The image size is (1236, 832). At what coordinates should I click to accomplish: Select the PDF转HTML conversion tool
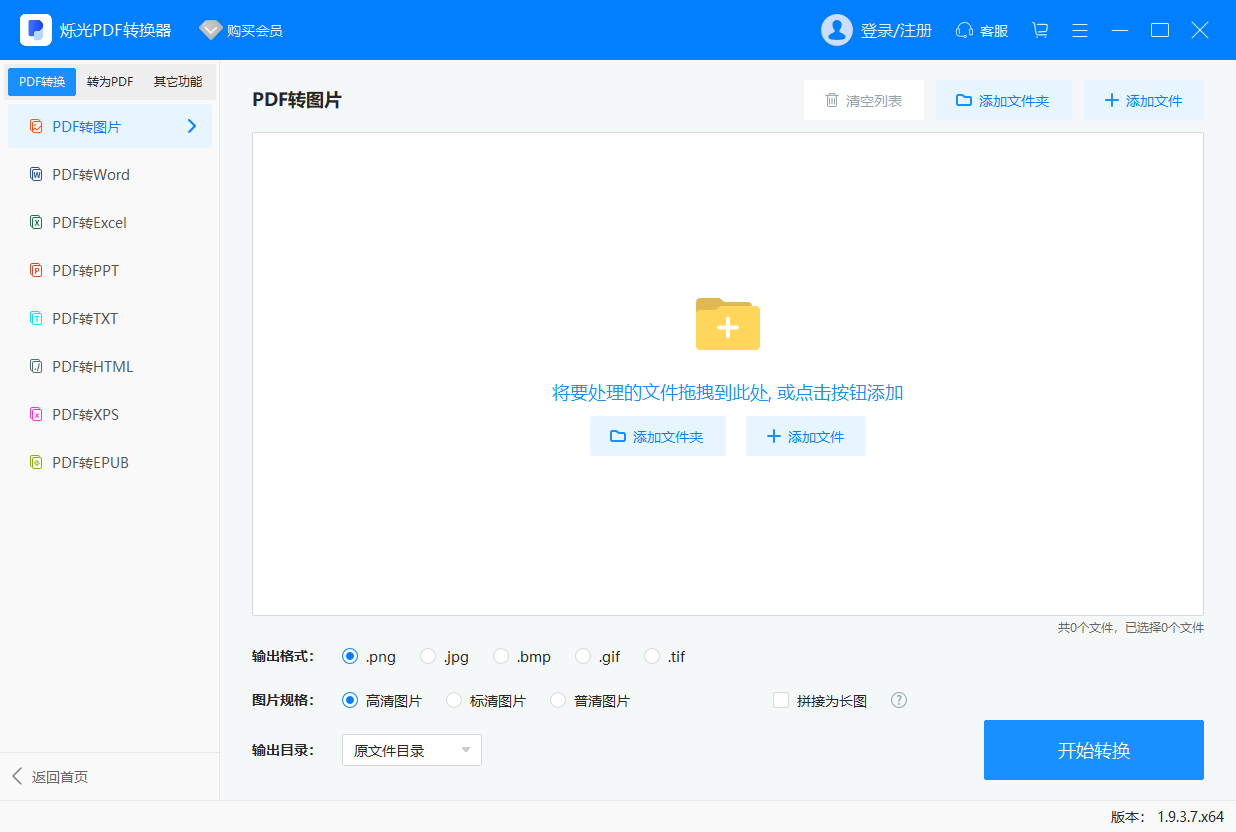(x=92, y=366)
